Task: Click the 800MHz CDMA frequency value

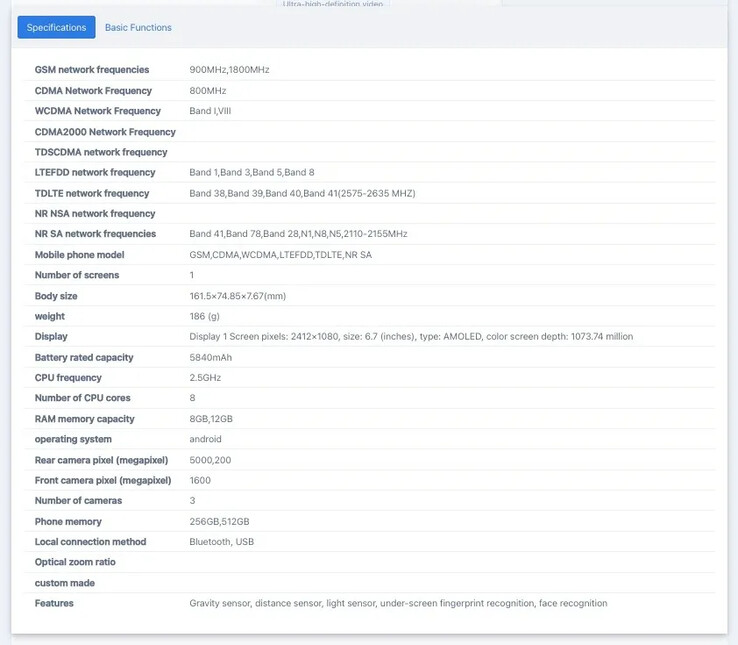Action: 208,91
